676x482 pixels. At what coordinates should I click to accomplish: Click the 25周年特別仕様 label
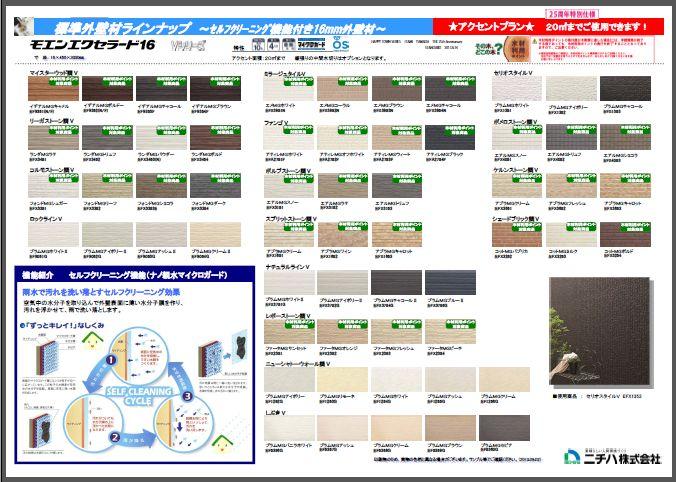pos(571,13)
